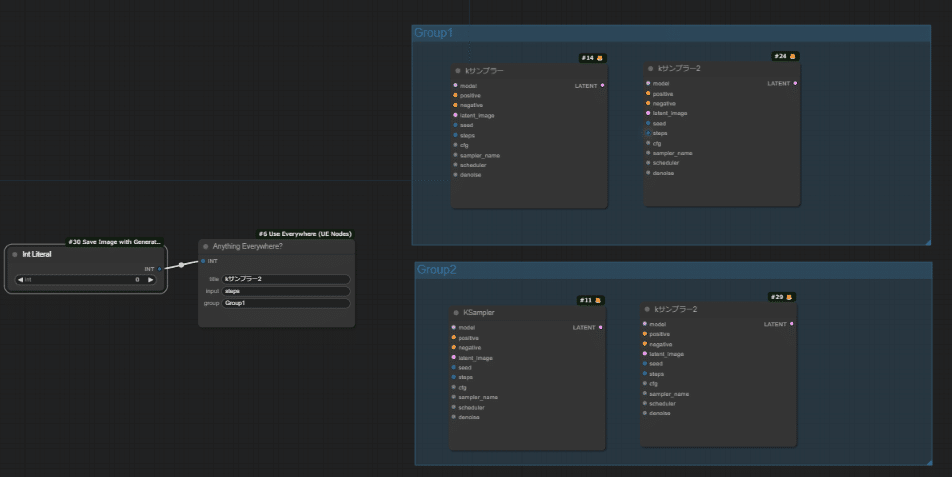Click the '#6 Use Everywhere (UE Nodes)' badge
The width and height of the screenshot is (952, 477).
click(305, 234)
